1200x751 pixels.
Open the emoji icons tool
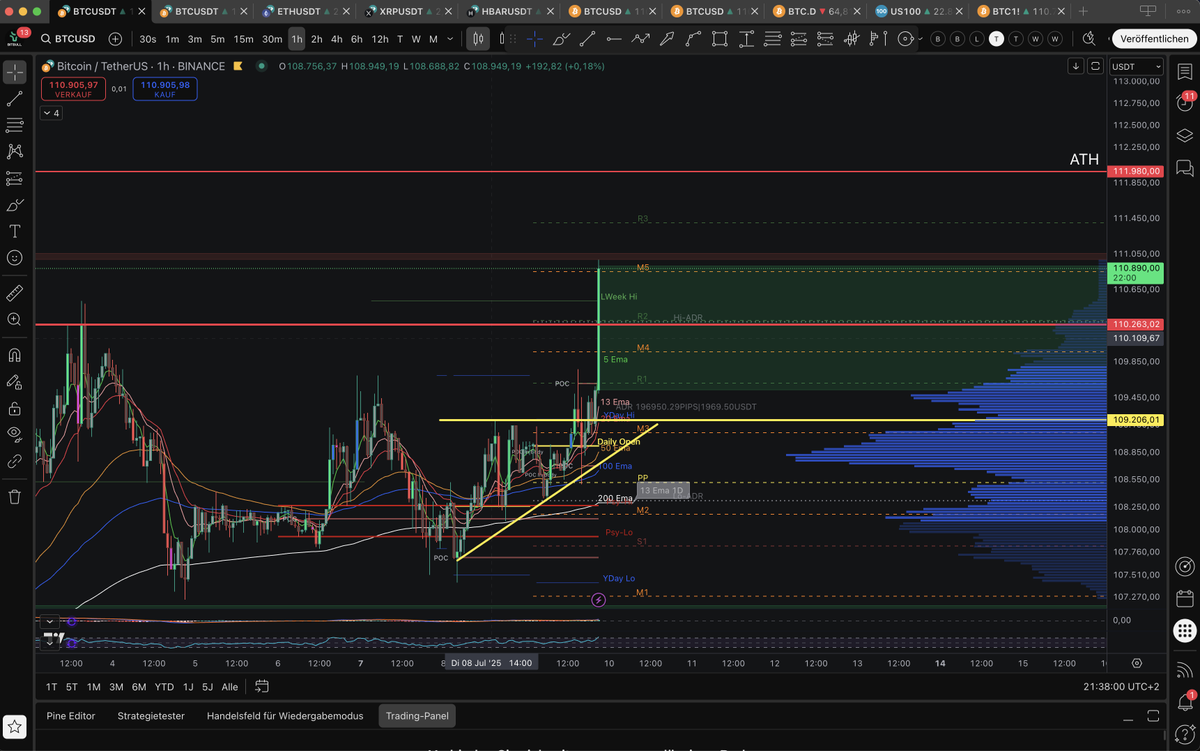pos(15,257)
